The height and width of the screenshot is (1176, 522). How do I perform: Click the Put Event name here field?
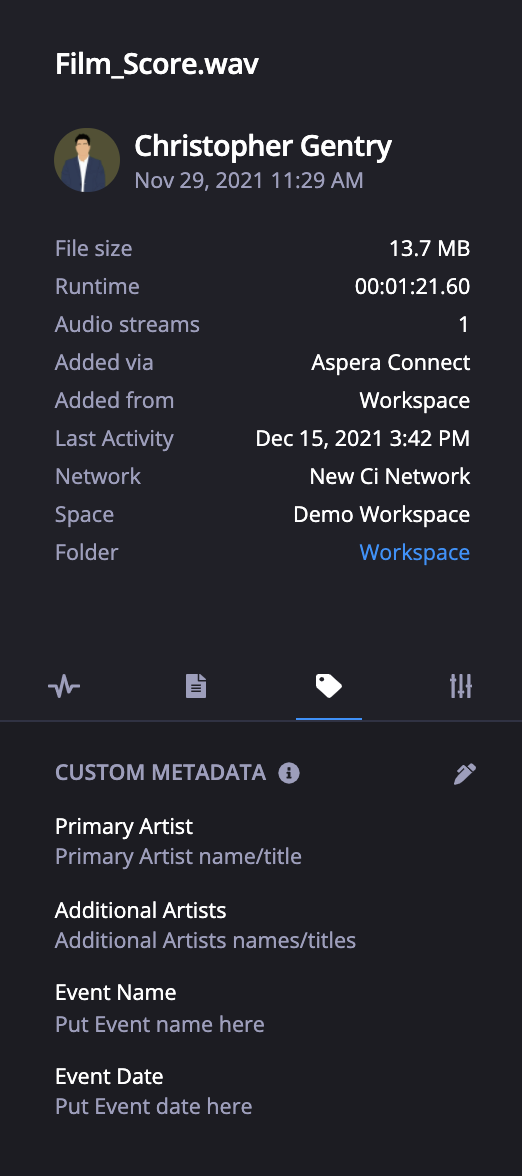click(x=160, y=1024)
